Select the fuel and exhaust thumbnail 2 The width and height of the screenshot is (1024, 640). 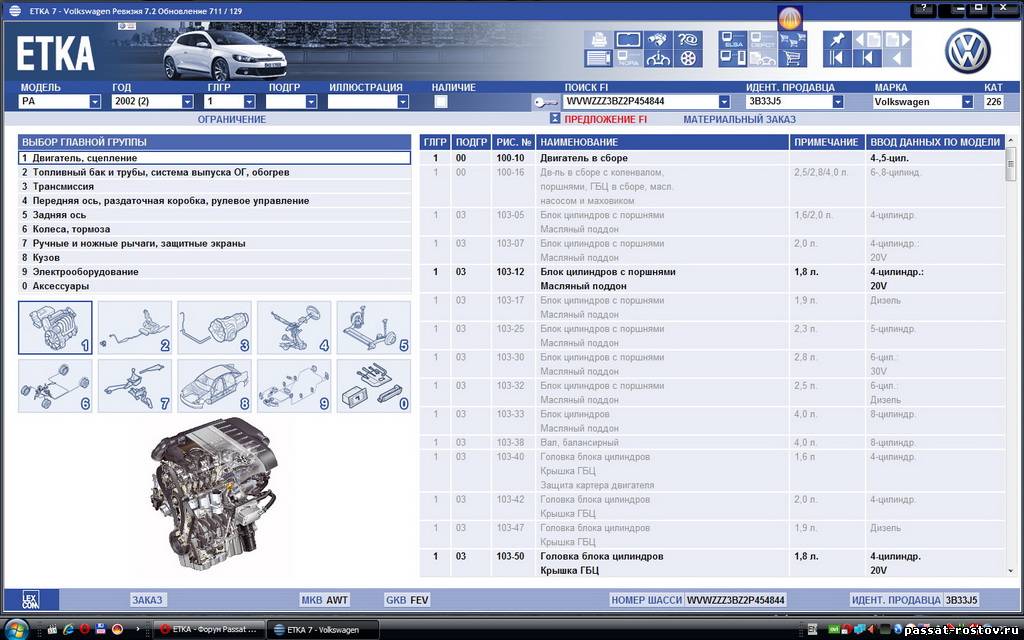click(135, 328)
